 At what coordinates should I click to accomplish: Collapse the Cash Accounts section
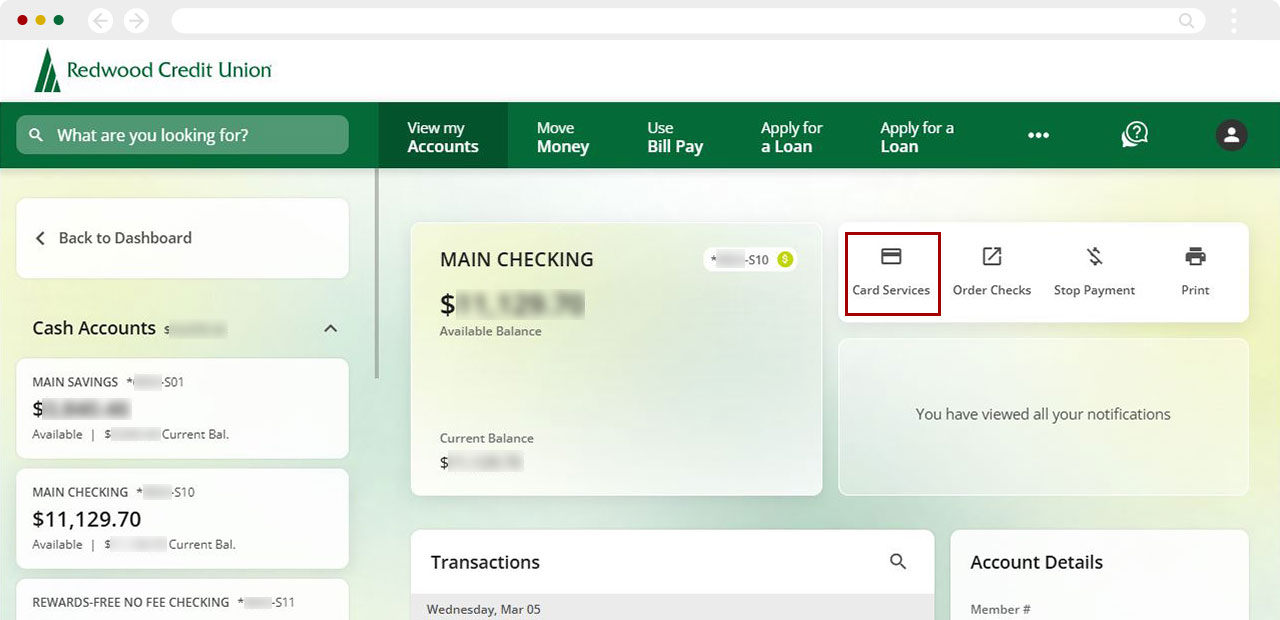click(x=331, y=328)
